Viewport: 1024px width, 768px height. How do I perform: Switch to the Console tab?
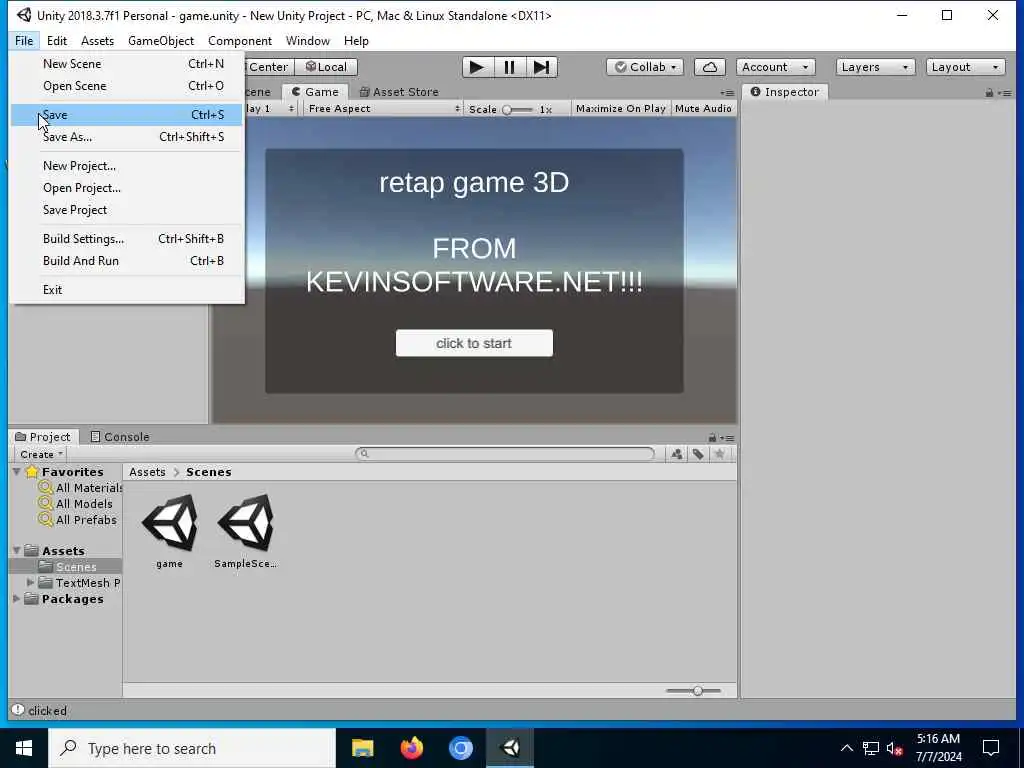(120, 437)
